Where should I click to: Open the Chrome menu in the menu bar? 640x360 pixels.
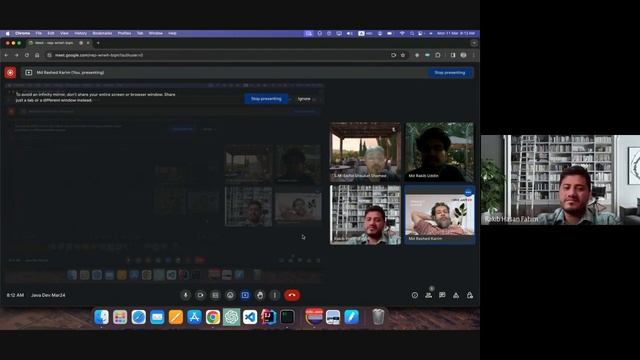pos(22,33)
